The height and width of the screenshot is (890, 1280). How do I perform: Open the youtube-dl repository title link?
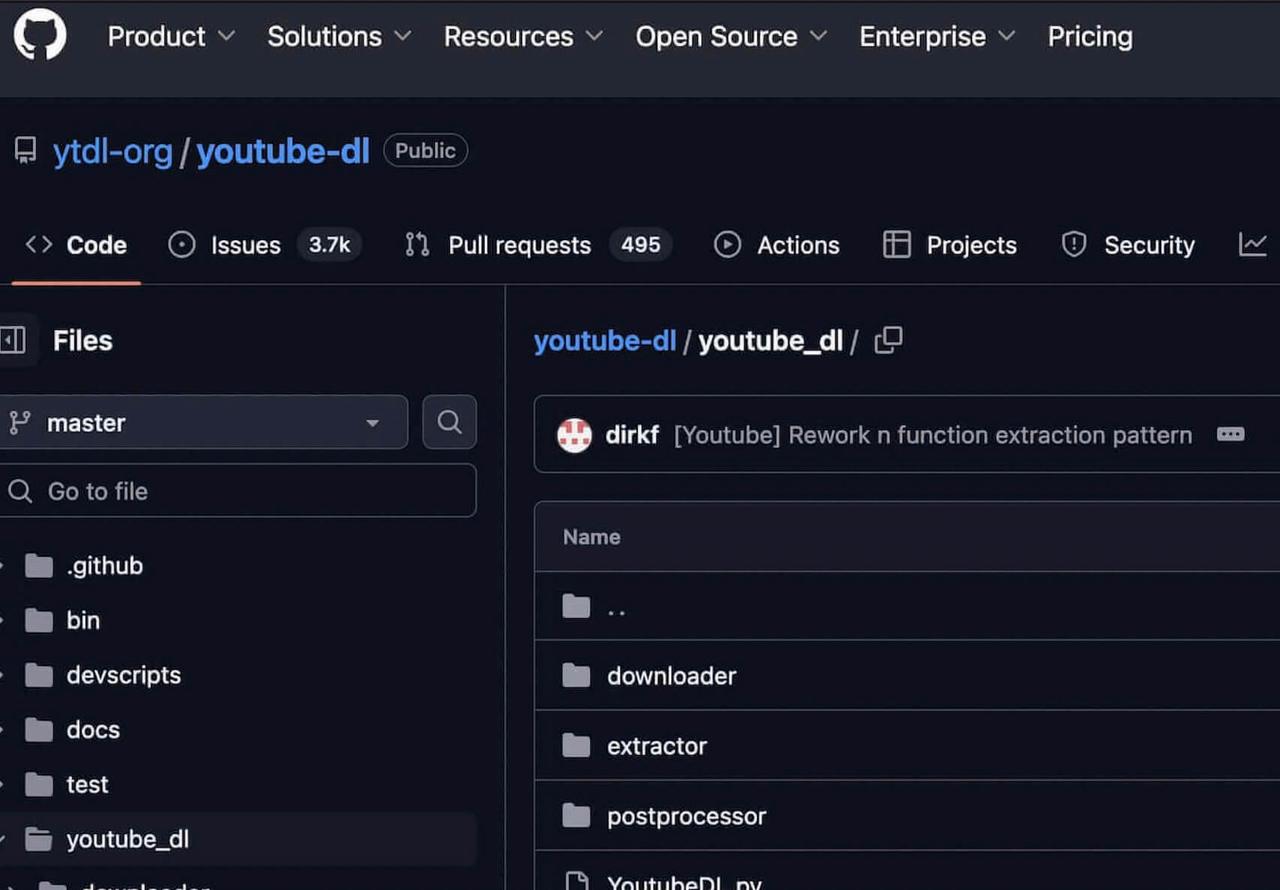pyautogui.click(x=283, y=152)
